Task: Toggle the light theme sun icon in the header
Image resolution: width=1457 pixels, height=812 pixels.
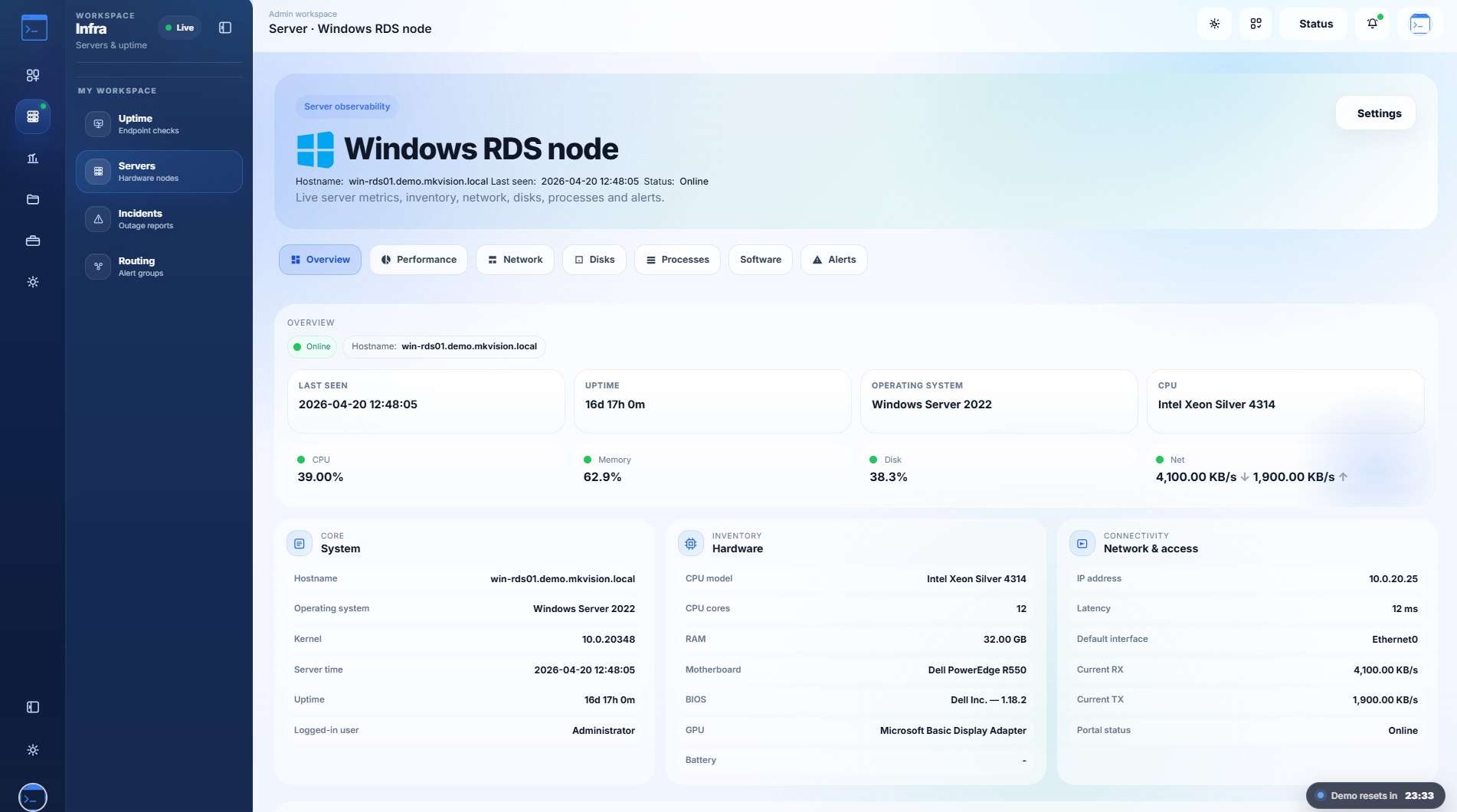Action: 1214,24
